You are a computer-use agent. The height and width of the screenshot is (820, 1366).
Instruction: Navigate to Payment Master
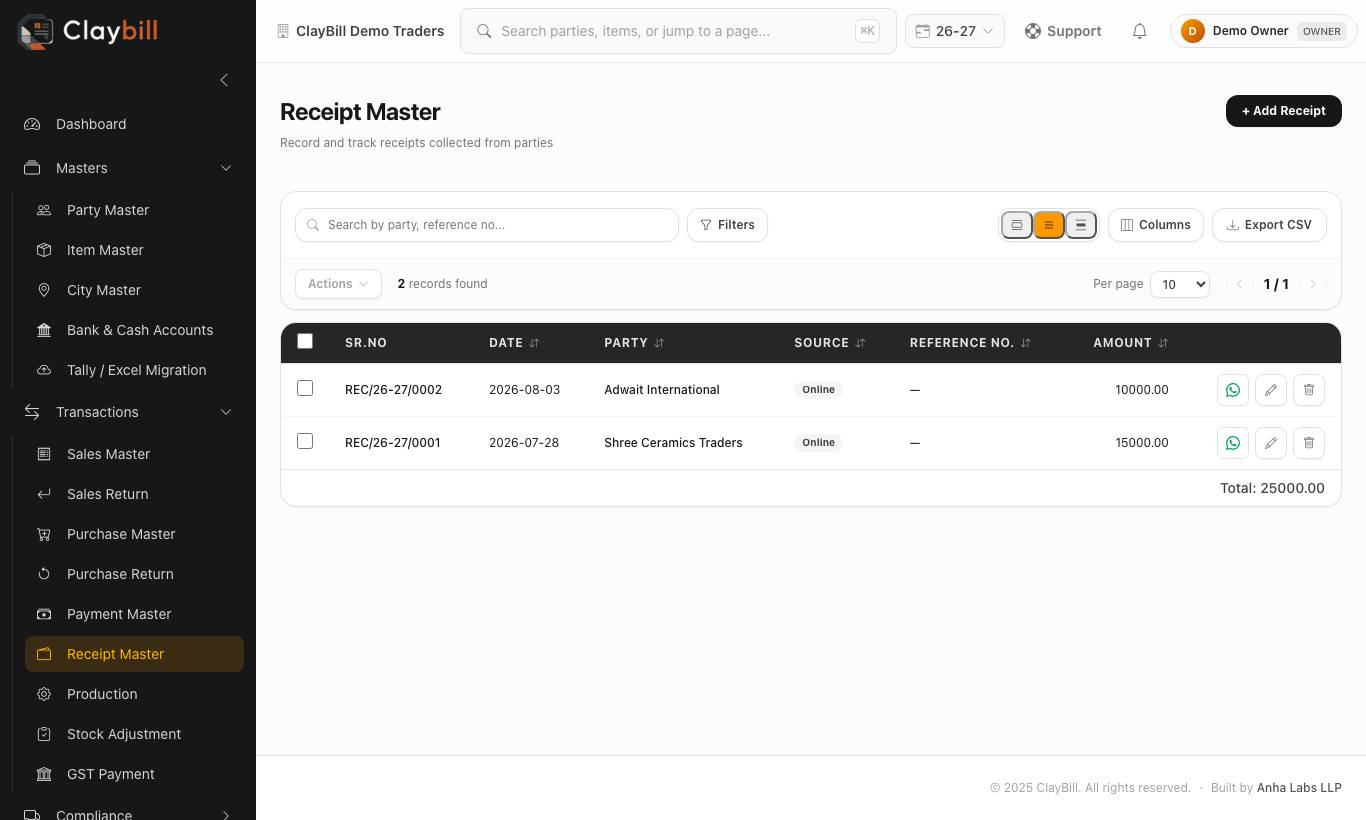134,614
